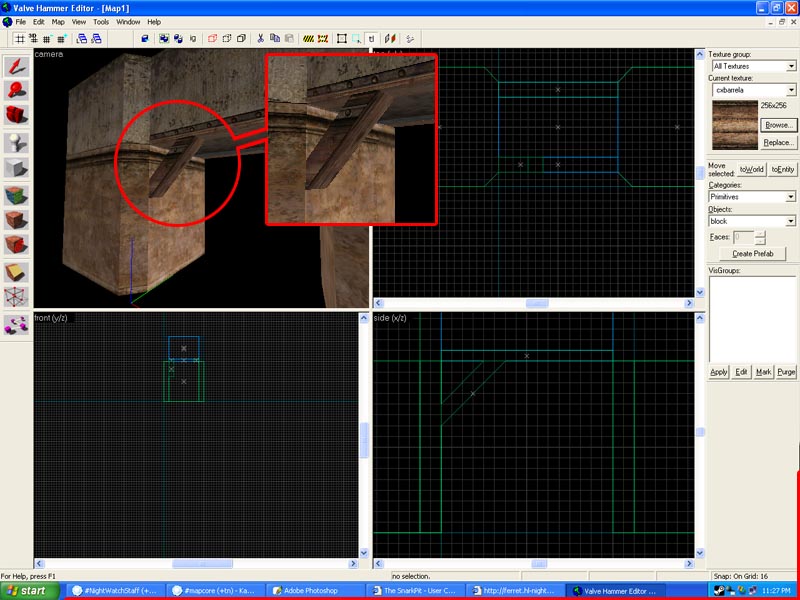The height and width of the screenshot is (600, 800).
Task: Choose the Camera tool
Action: click(16, 116)
